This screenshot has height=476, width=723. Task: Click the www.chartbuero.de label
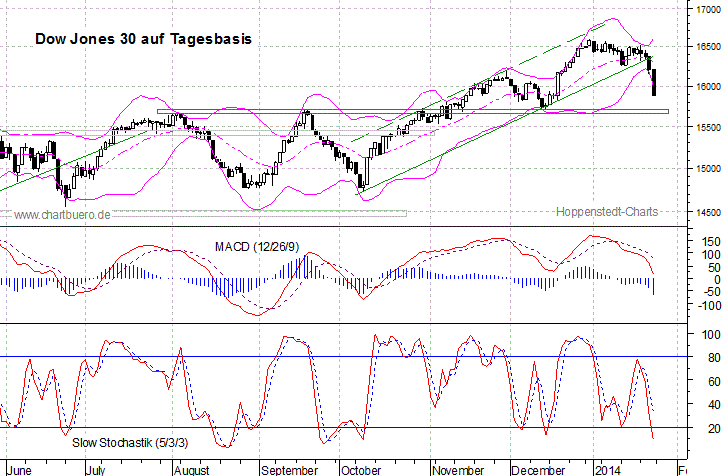pos(62,215)
